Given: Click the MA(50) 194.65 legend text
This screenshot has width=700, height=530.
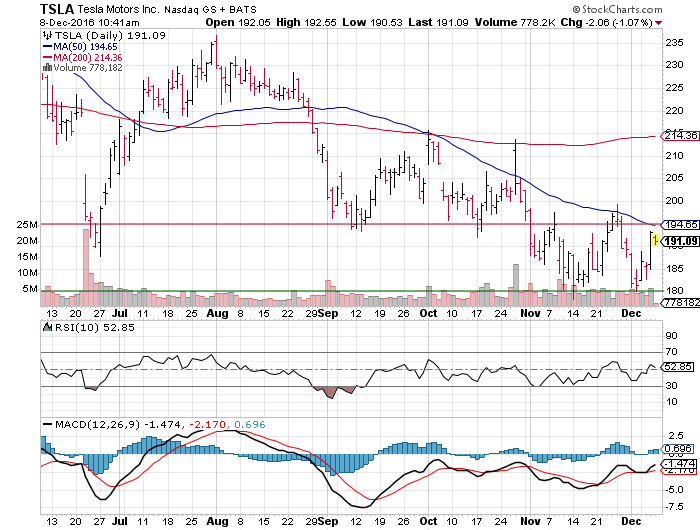Looking at the screenshot, I should pos(85,46).
